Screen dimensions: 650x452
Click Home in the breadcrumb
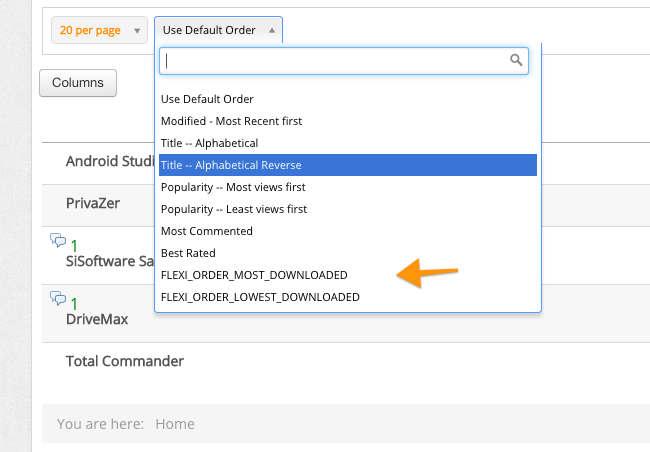[175, 424]
